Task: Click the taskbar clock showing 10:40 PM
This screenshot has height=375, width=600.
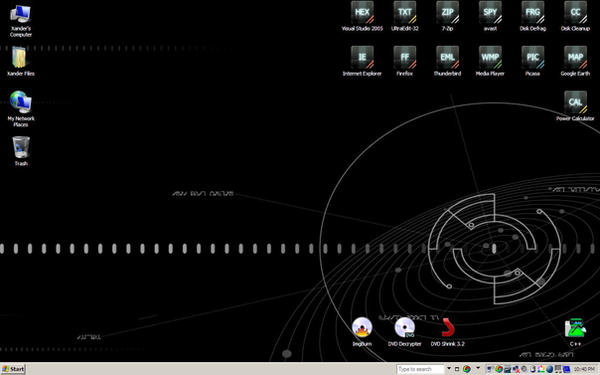Action: tap(584, 369)
